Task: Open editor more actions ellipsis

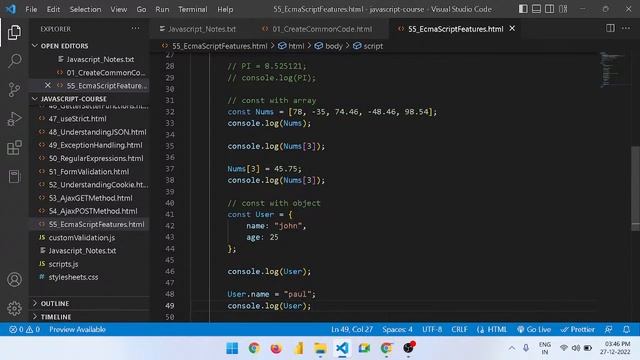Action: point(626,28)
